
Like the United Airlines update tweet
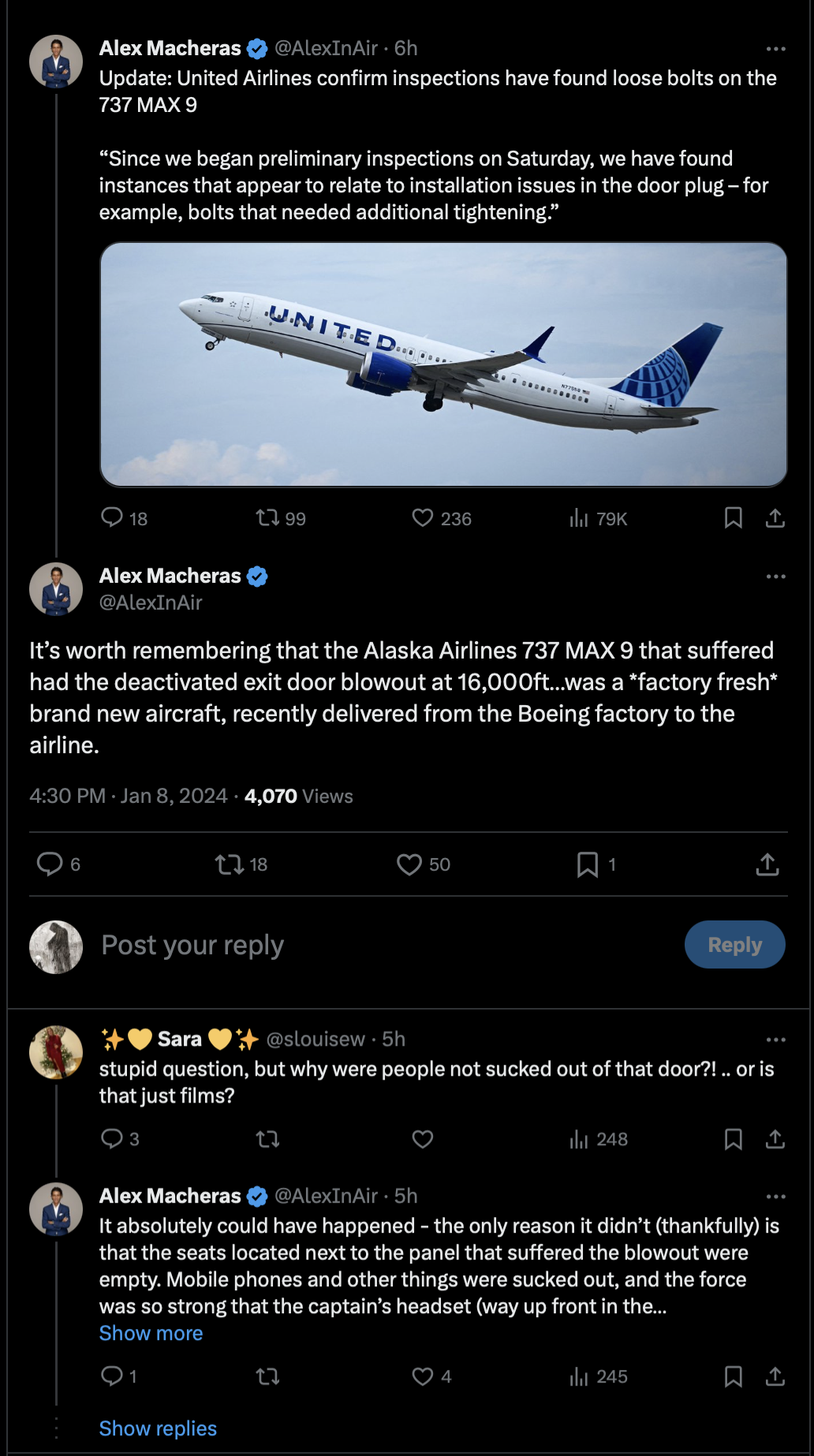(423, 518)
